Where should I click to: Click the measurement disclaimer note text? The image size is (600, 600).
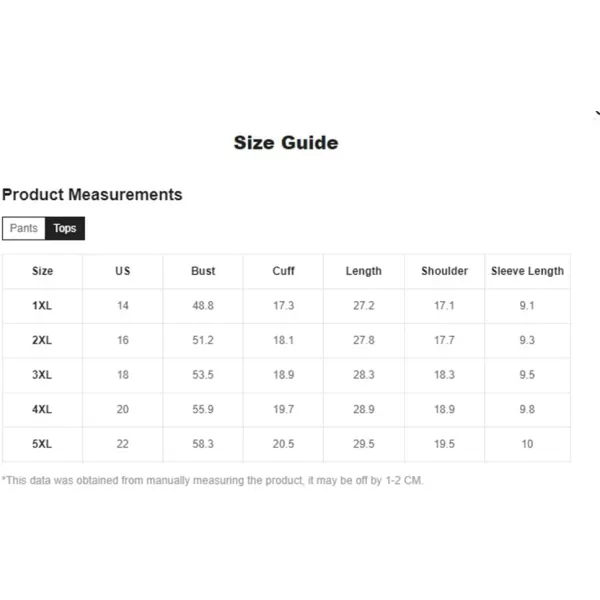click(x=213, y=480)
